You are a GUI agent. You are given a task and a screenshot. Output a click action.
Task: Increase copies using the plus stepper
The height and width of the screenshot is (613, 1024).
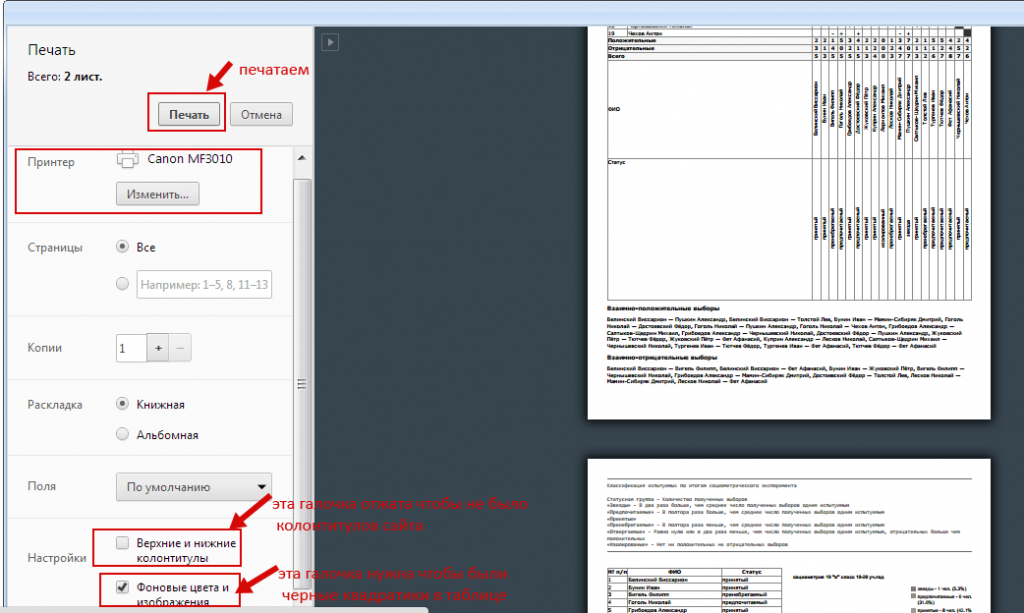(x=159, y=347)
